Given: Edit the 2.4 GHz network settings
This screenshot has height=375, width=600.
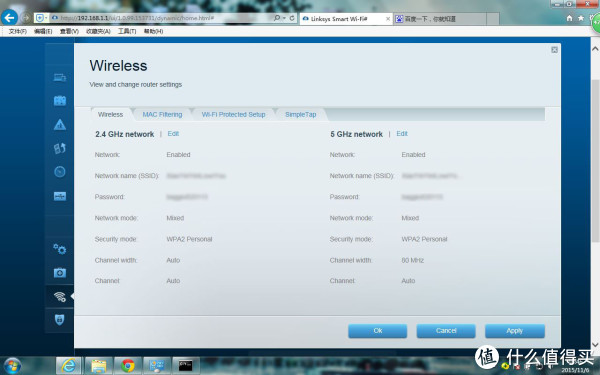Looking at the screenshot, I should [x=173, y=134].
